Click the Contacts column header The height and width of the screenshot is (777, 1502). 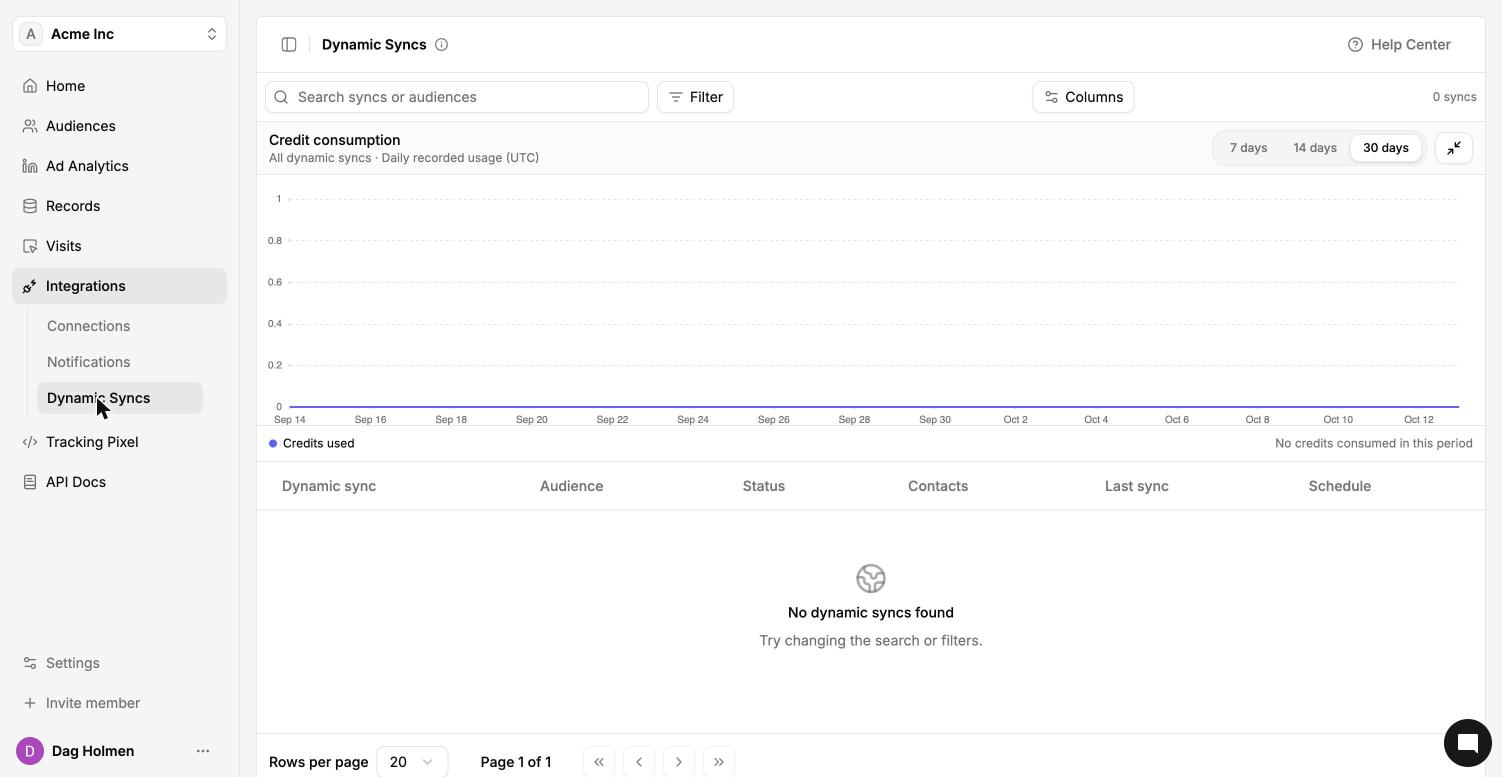pyautogui.click(x=938, y=486)
